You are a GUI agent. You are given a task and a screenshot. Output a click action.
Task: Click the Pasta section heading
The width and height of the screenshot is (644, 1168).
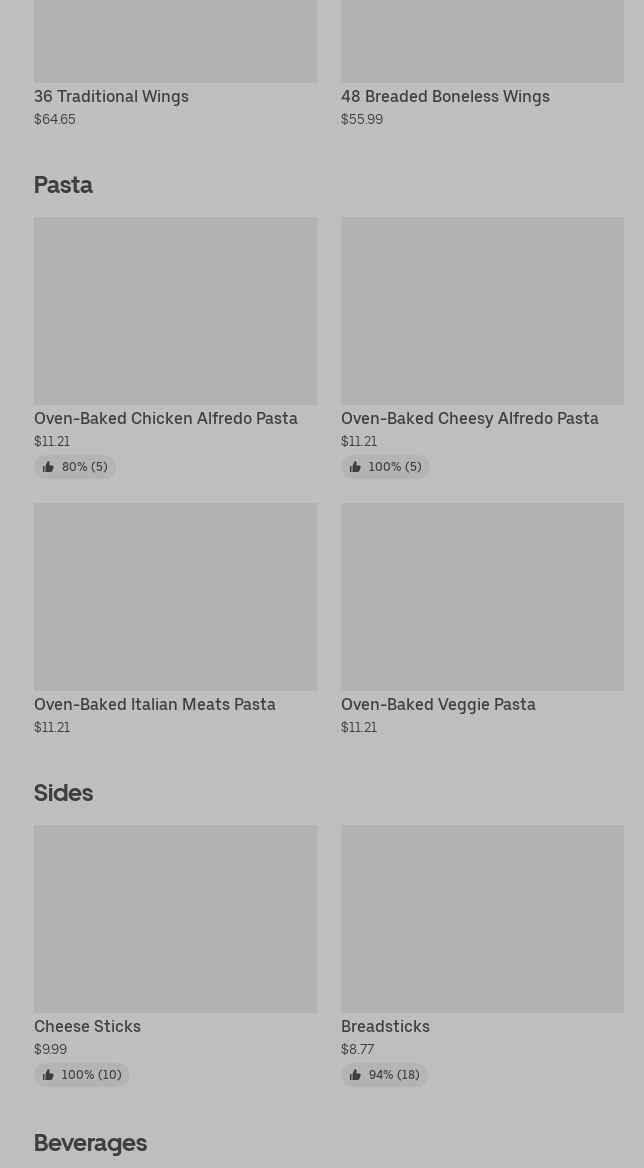click(63, 185)
